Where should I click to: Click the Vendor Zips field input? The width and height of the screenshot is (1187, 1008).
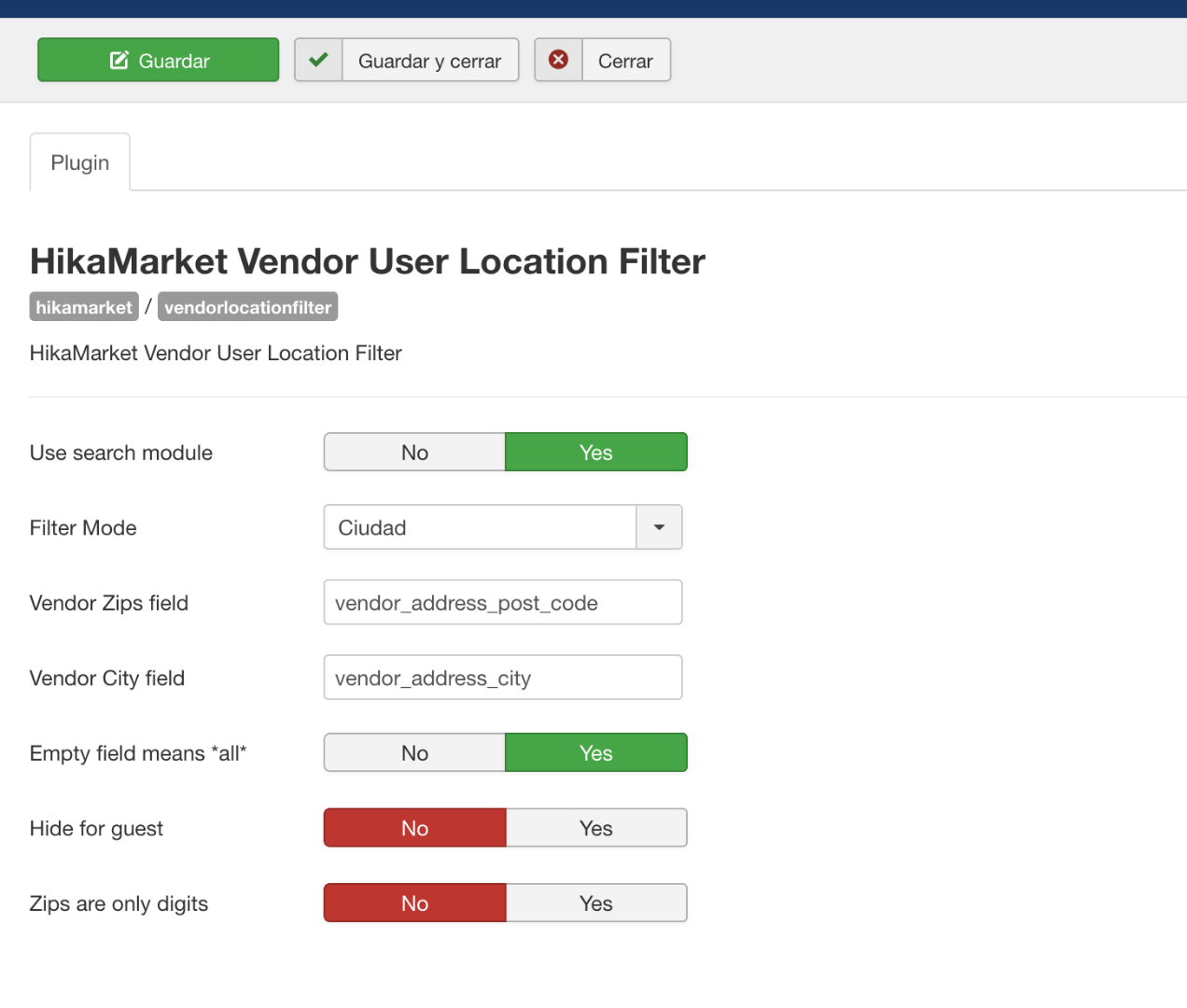(503, 603)
